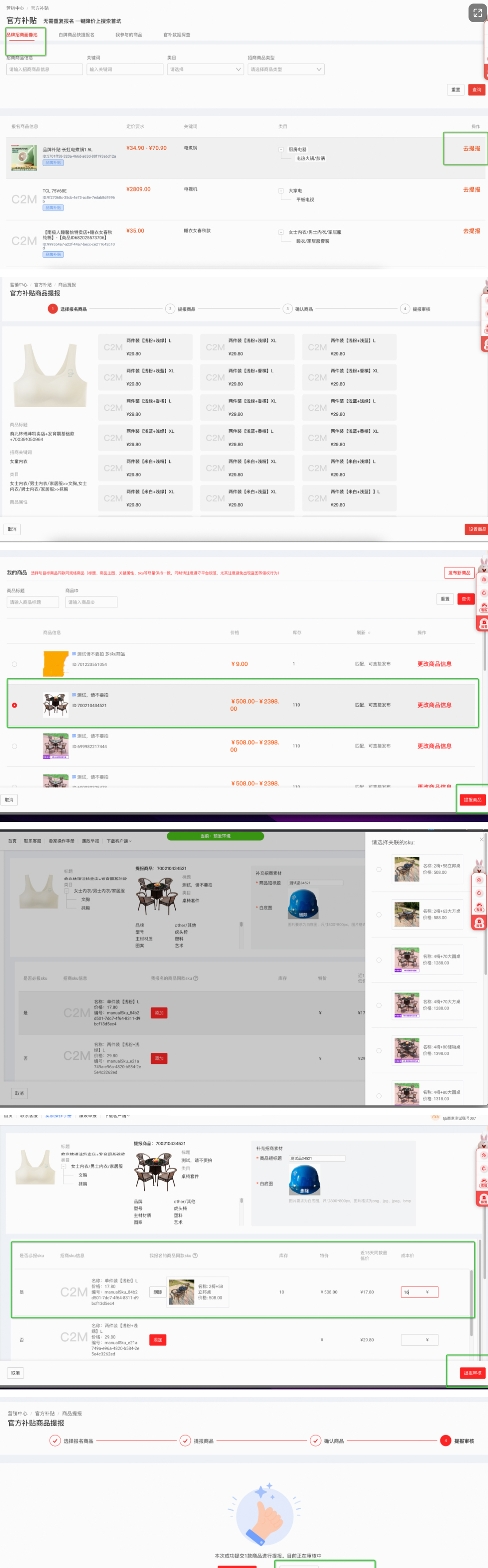The width and height of the screenshot is (488, 1568).
Task: Switch to the 我参与的商品 tab
Action: pos(128,35)
